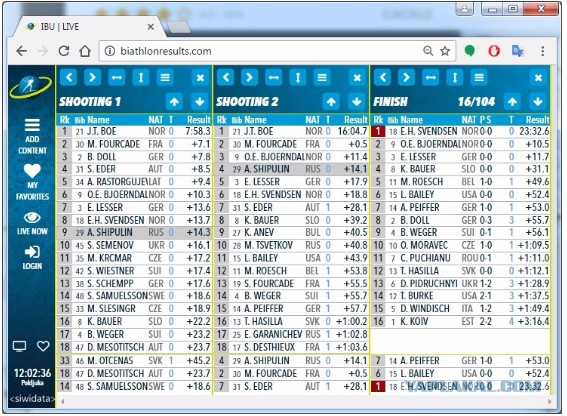
Task: Click browser home button
Action: [x=85, y=51]
